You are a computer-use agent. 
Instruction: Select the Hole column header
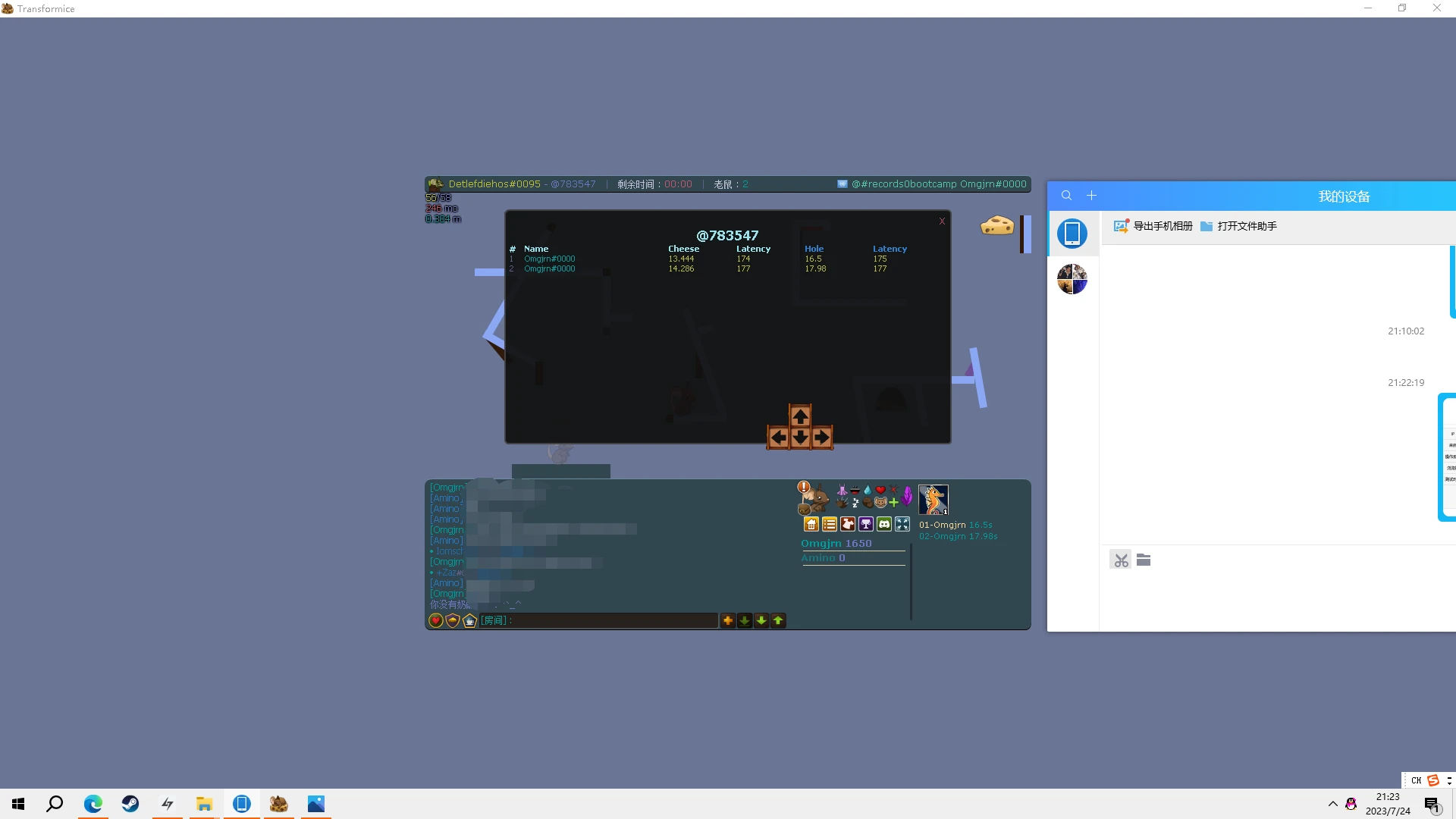[814, 249]
